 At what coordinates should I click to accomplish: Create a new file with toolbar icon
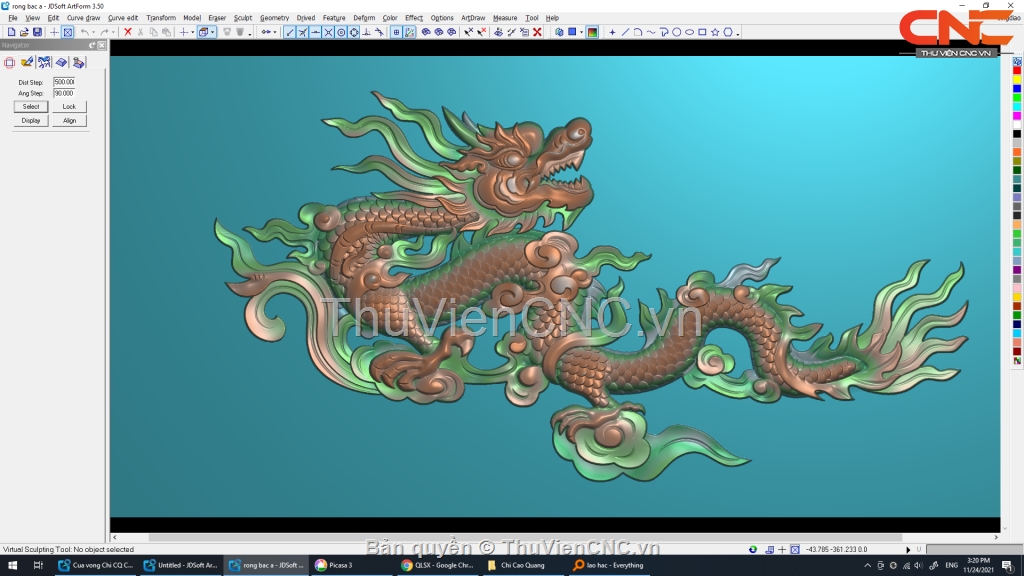coord(11,32)
